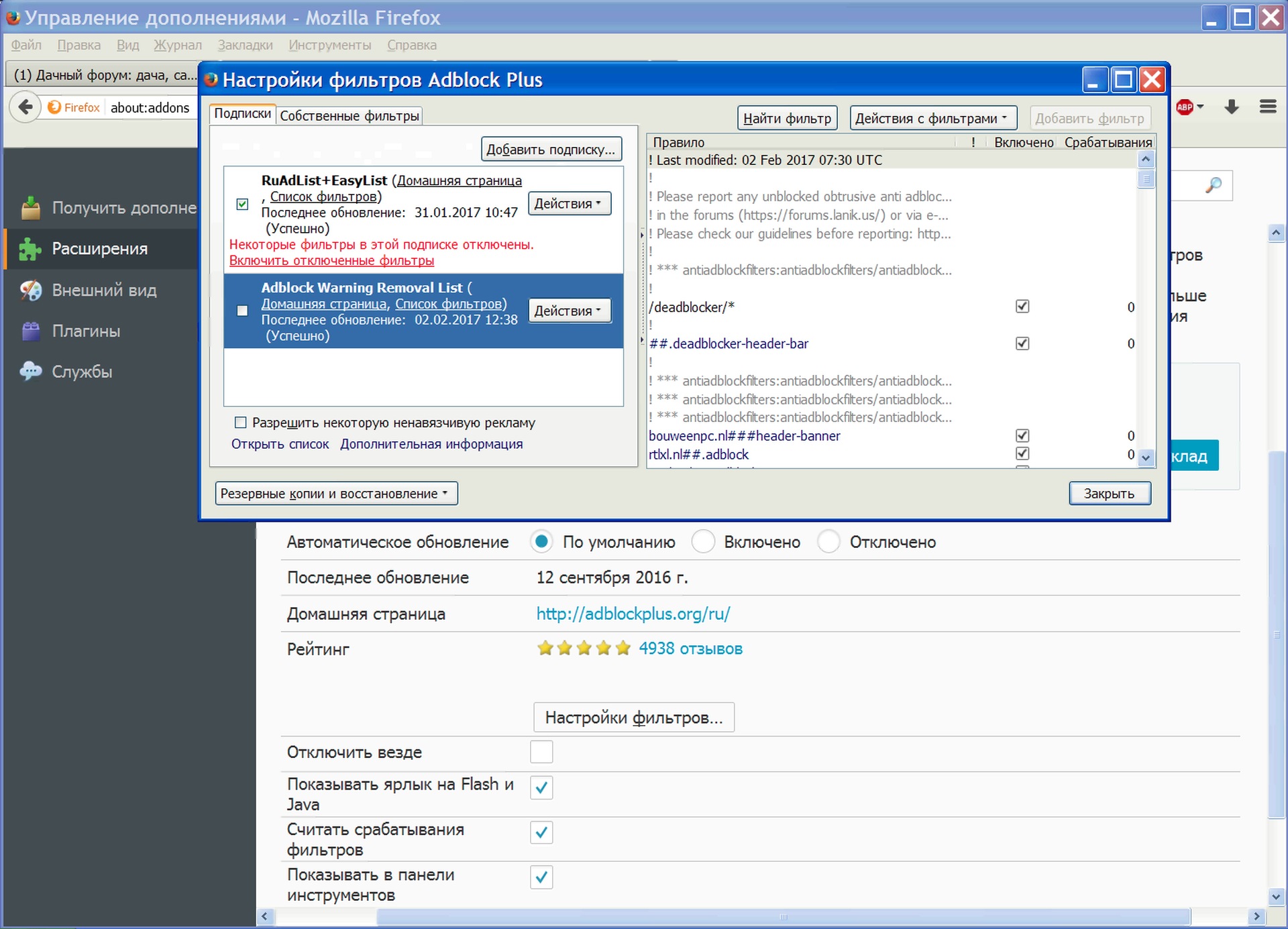Image resolution: width=1288 pixels, height=929 pixels.
Task: Click add-ons page vertical scrollbar down arrow
Action: (1276, 896)
